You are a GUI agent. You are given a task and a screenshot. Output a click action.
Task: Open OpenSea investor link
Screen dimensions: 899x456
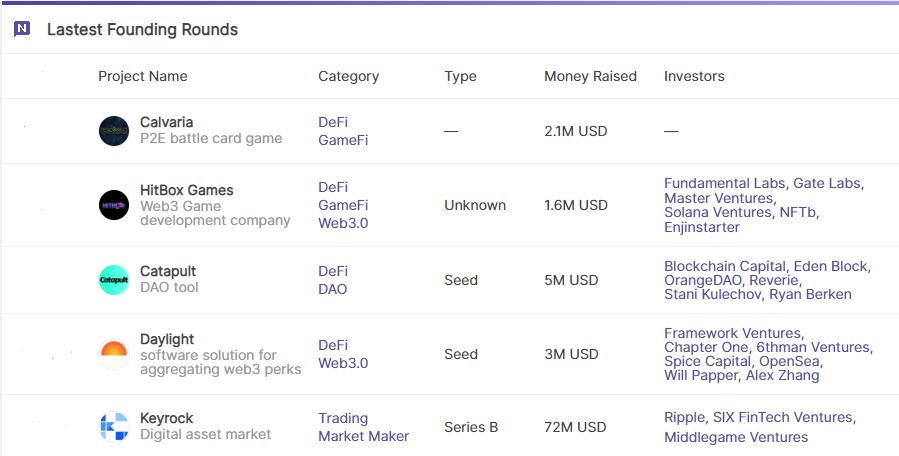(x=789, y=361)
